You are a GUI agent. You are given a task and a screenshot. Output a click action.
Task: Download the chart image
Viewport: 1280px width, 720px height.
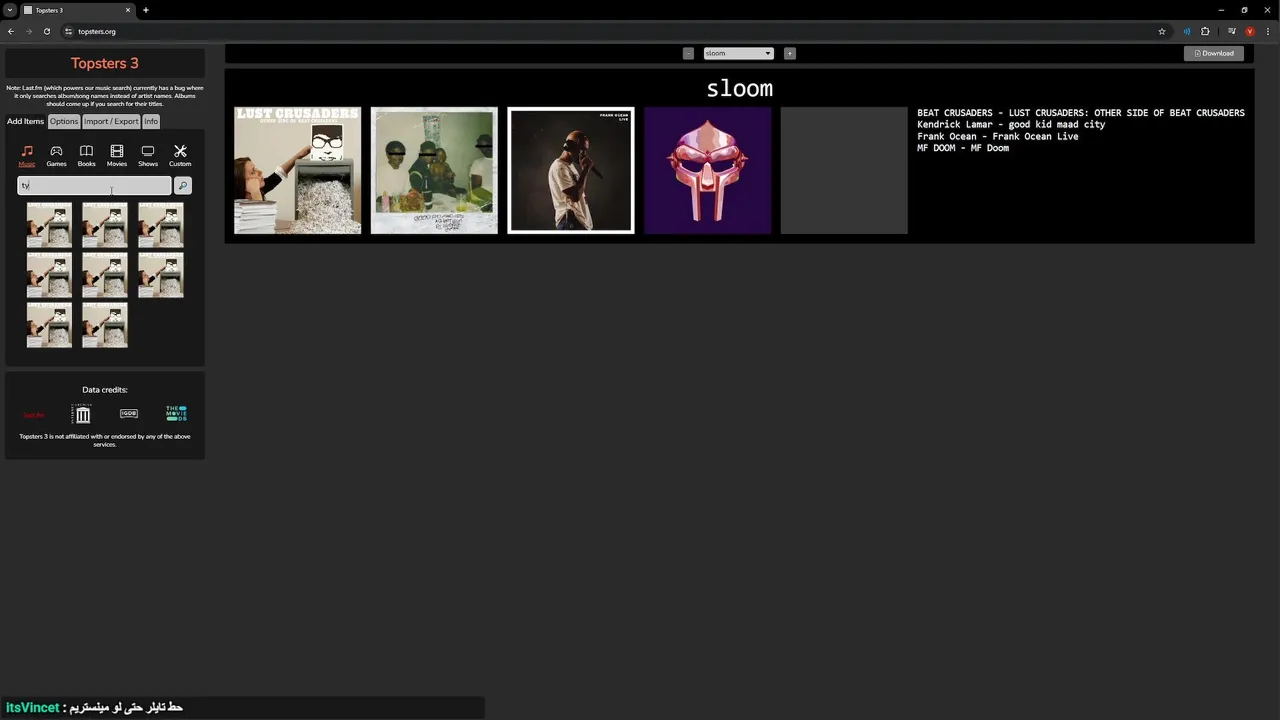[x=1214, y=53]
